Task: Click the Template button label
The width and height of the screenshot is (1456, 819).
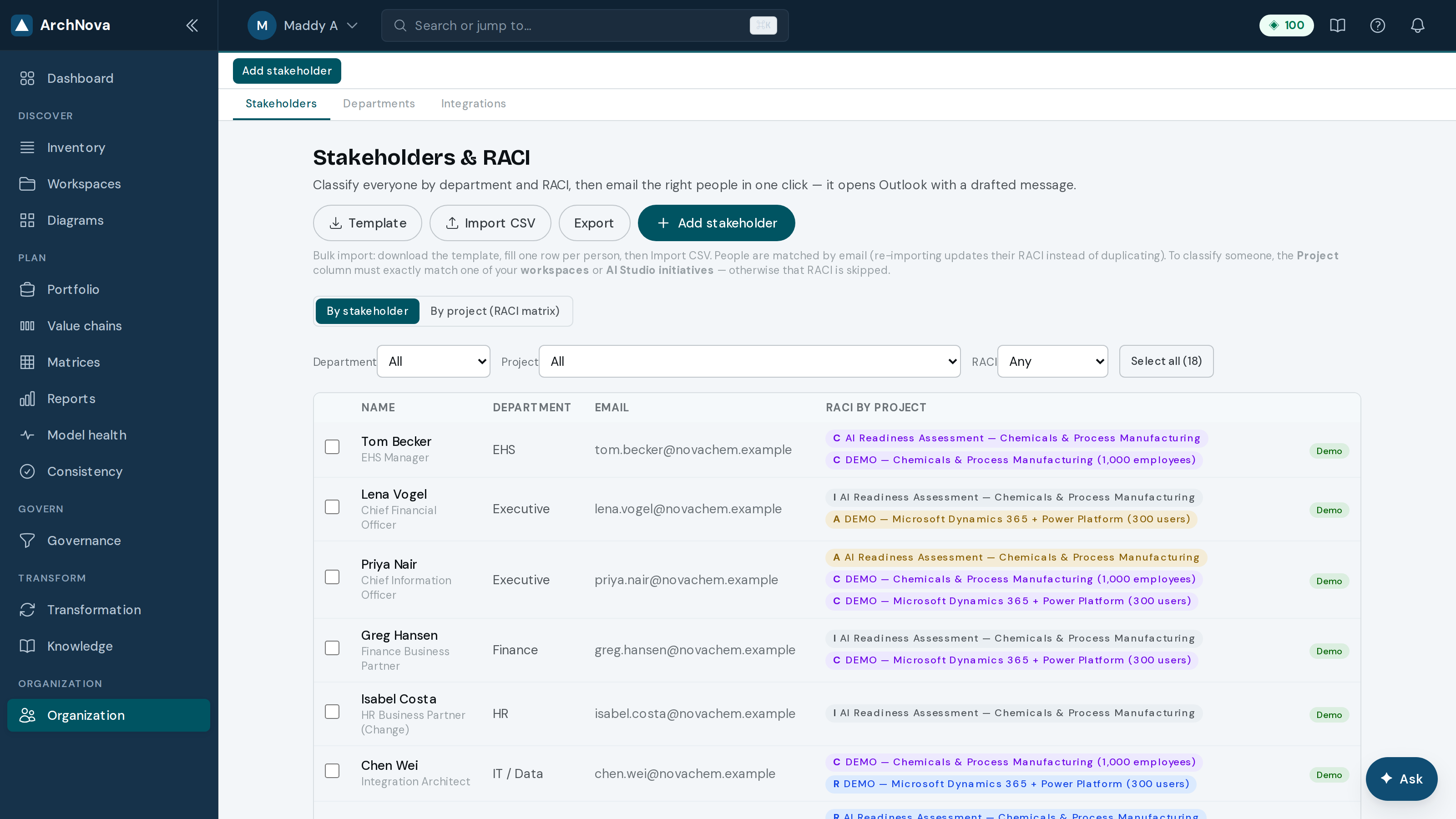Action: point(378,223)
